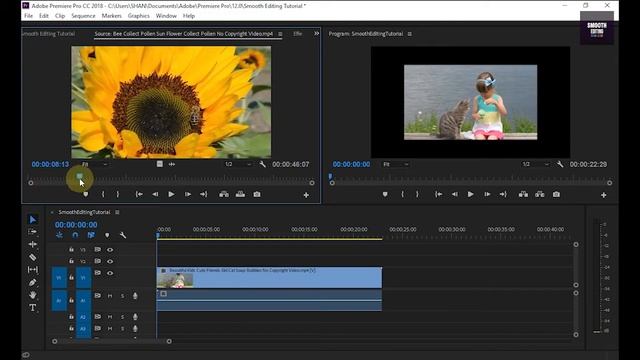Open the Sequence menu
640x360 pixels.
tap(83, 16)
